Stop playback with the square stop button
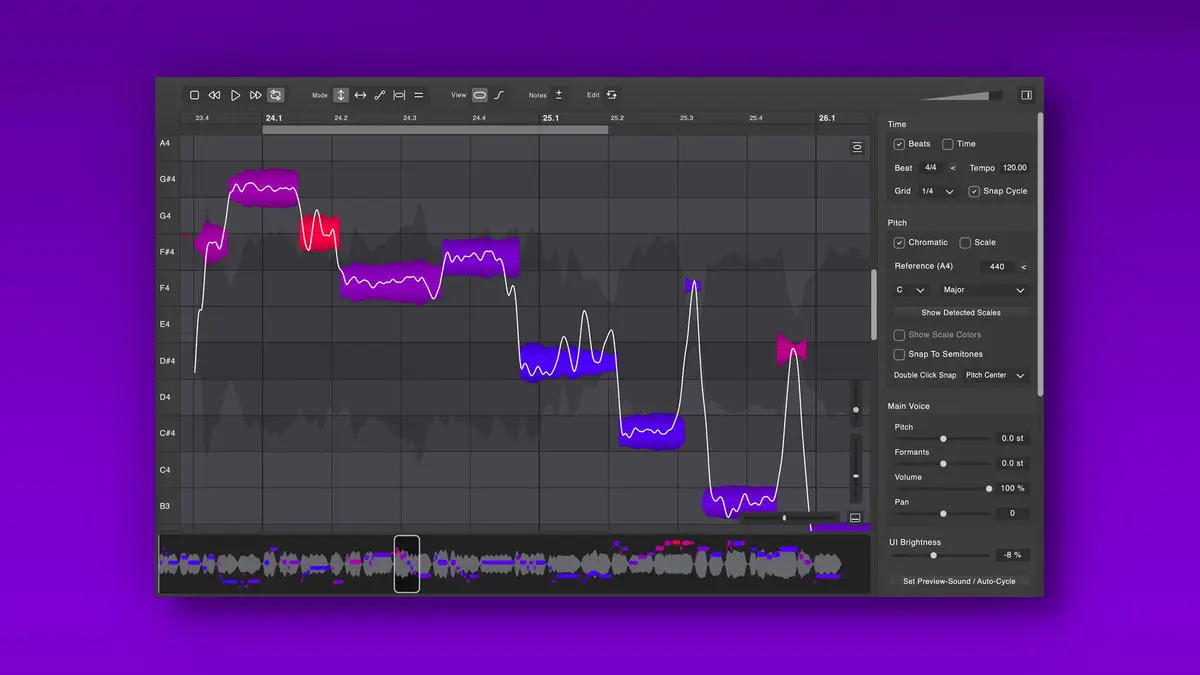The height and width of the screenshot is (675, 1200). (x=195, y=95)
